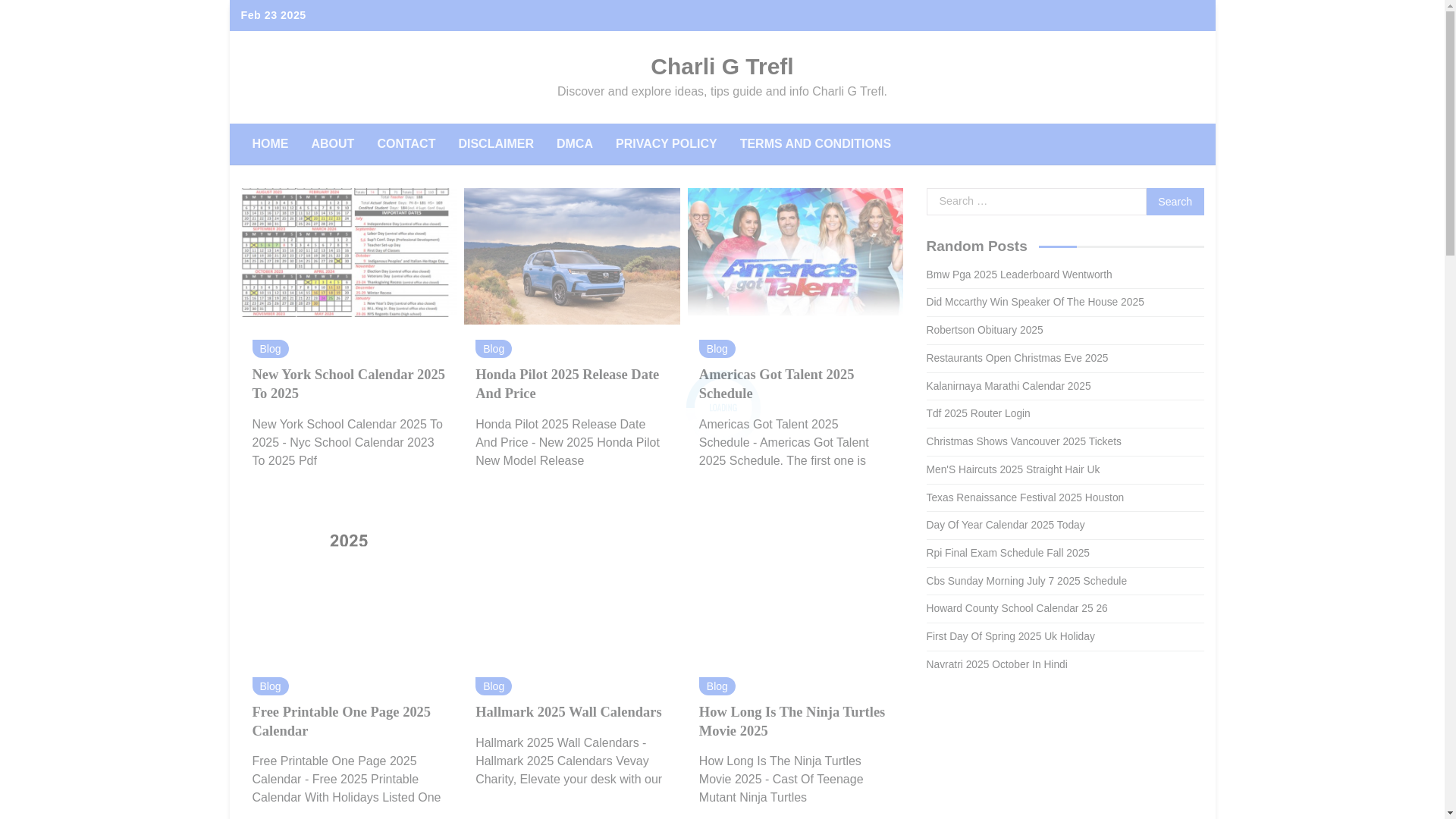
Task: Open Kalanirnaya Marathi Calendar 2025 post
Action: [1009, 386]
